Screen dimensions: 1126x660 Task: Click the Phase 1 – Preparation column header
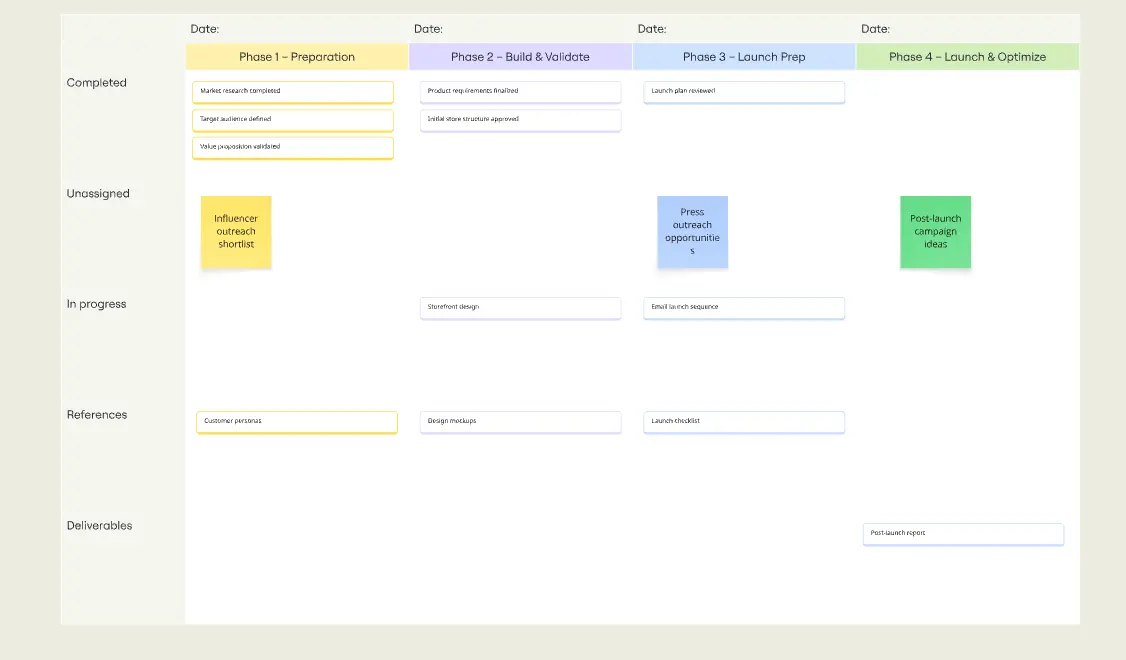tap(297, 57)
